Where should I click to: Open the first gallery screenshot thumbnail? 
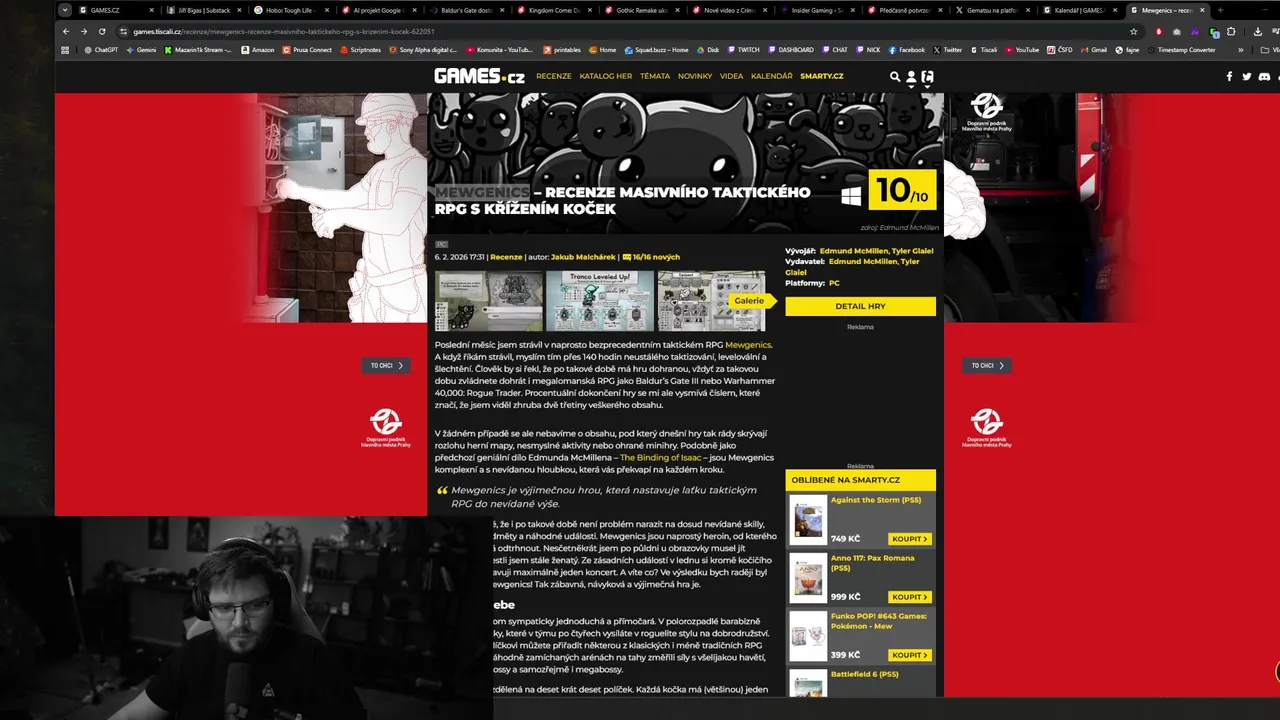[489, 300]
